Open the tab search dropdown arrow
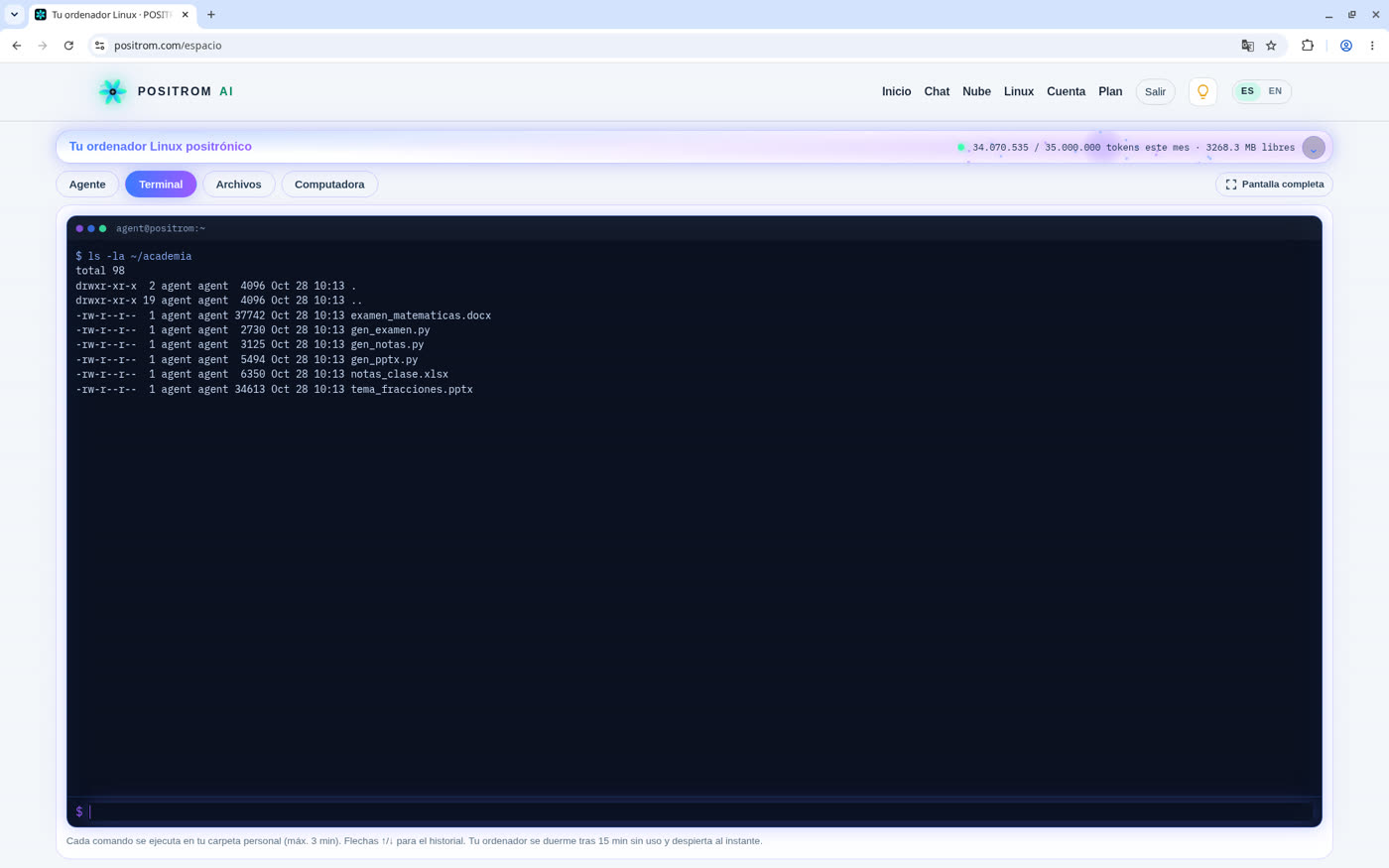The height and width of the screenshot is (868, 1389). tap(14, 15)
